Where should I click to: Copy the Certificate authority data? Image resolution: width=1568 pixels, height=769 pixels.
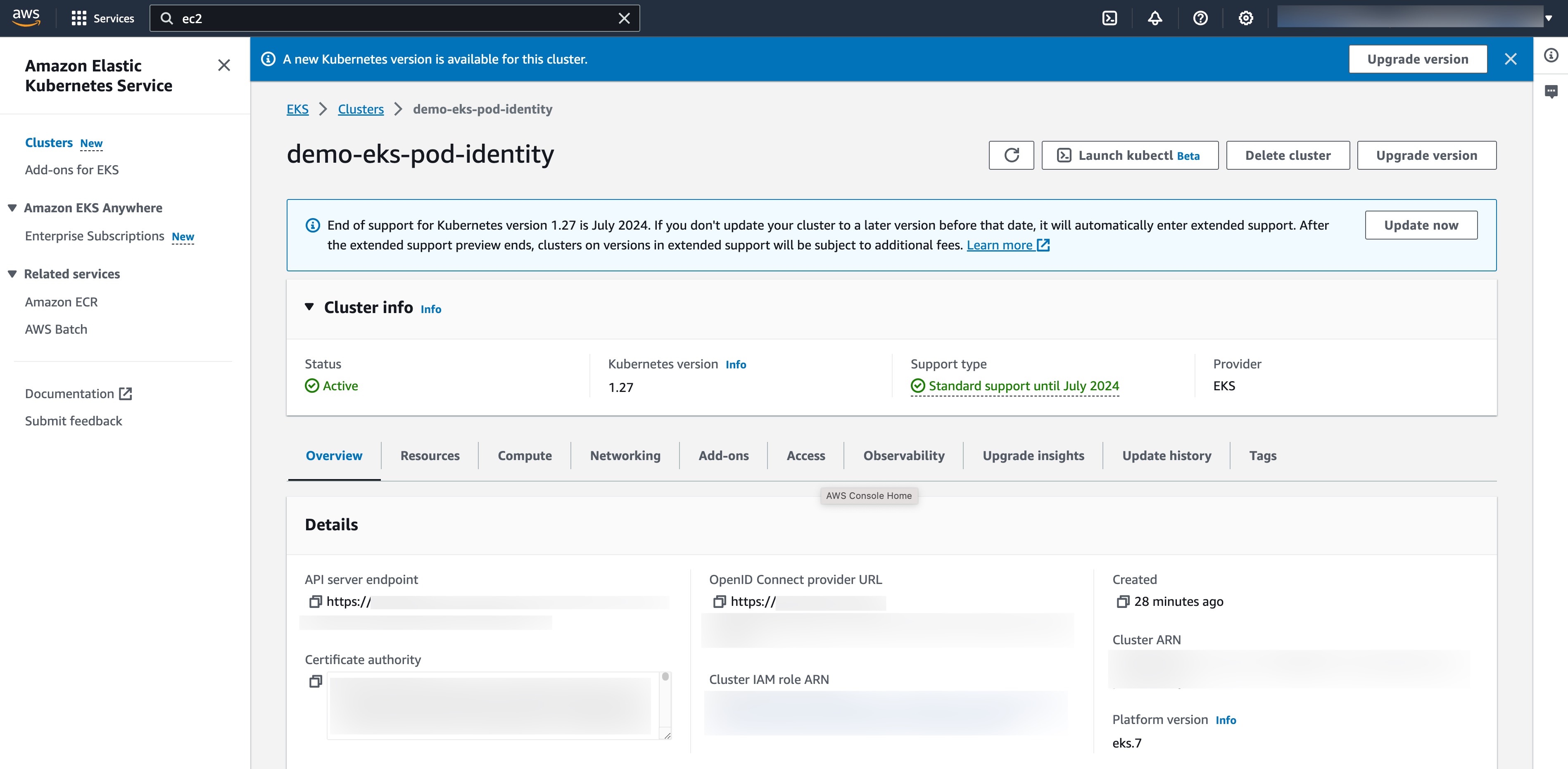pos(315,681)
